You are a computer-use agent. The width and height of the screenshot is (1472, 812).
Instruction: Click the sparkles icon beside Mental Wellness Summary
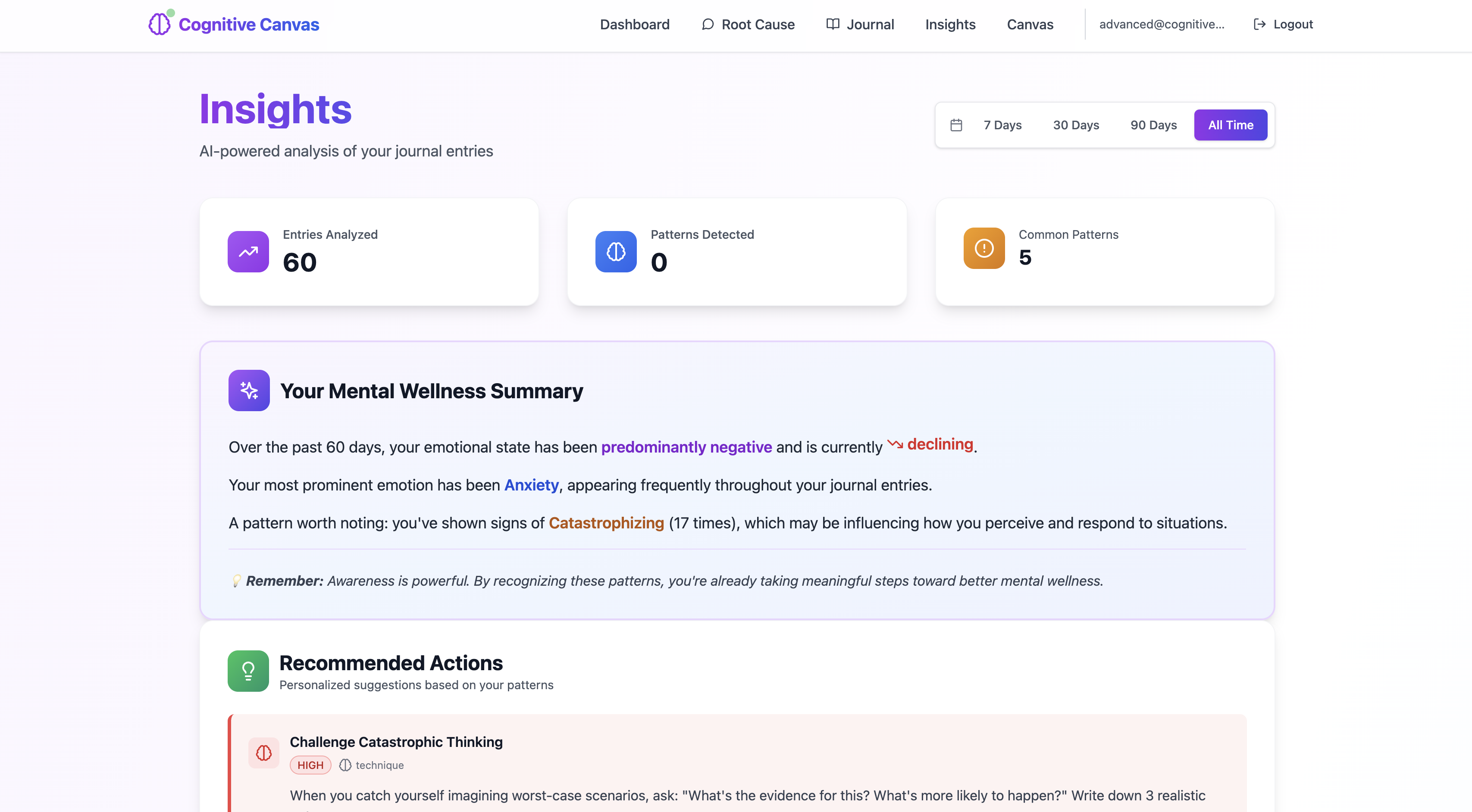tap(249, 390)
